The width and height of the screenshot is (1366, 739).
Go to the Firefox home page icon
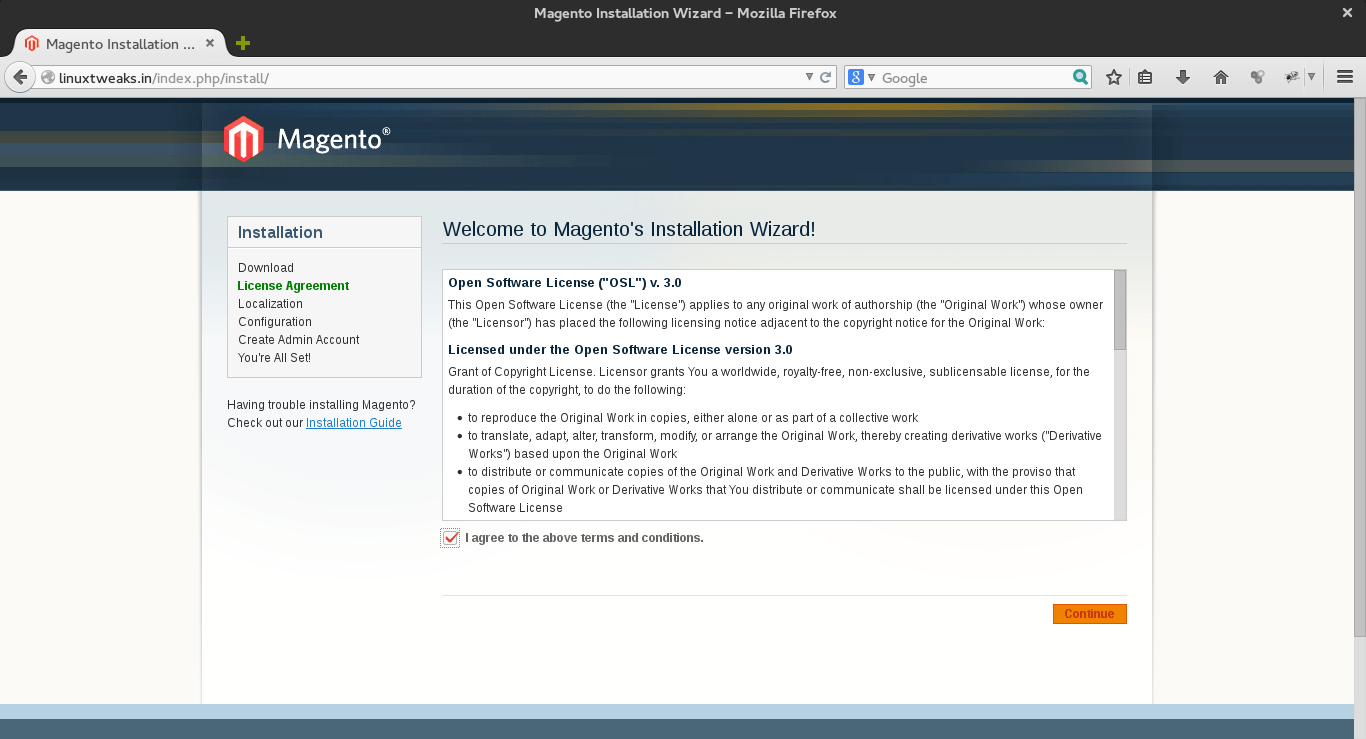(x=1220, y=77)
